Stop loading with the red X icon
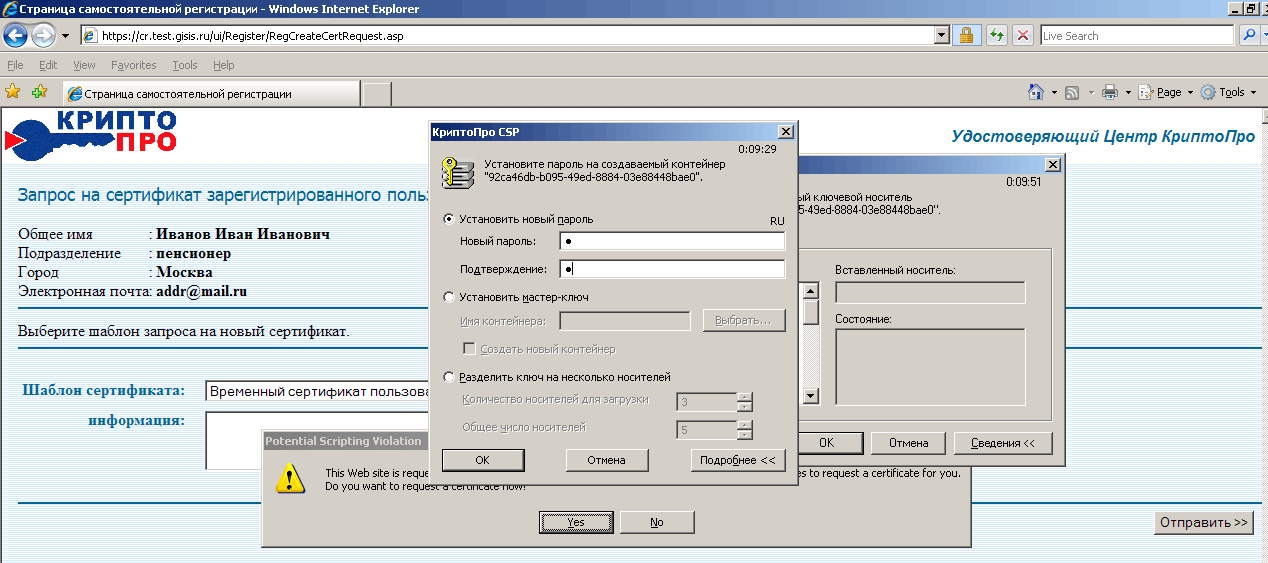 coord(1022,35)
